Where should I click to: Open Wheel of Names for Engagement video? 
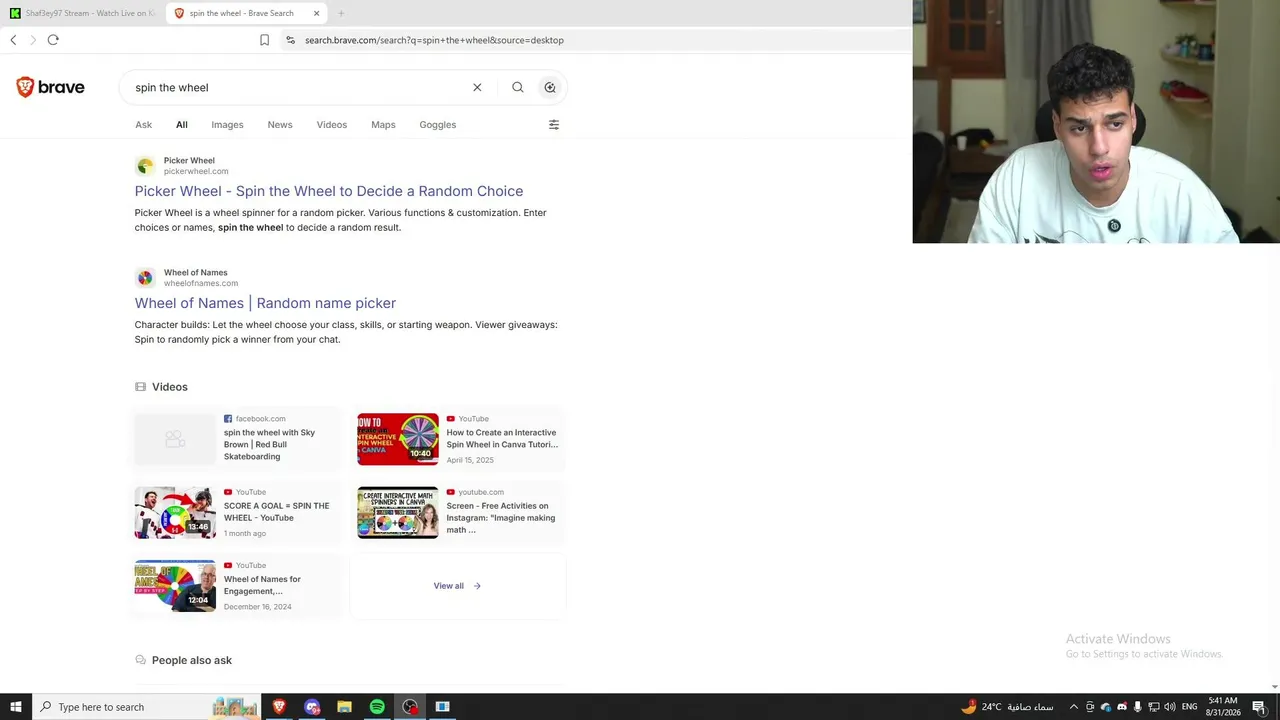(x=262, y=585)
